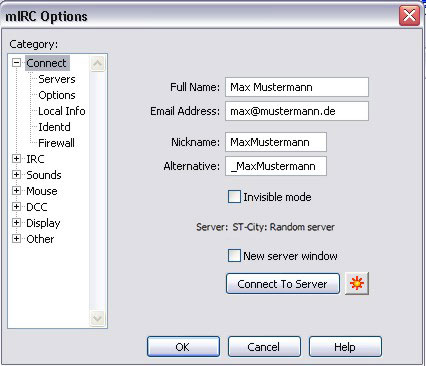Select the Connect tree item
426x366 pixels.
point(47,63)
